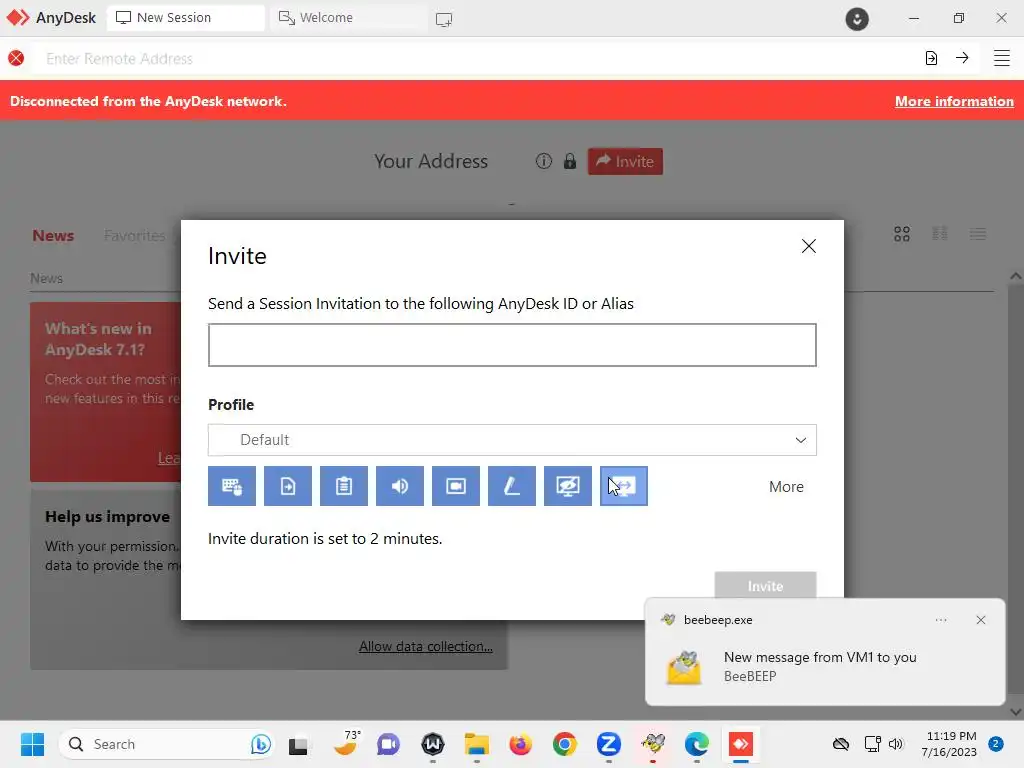Open Allow data collection link
Image resolution: width=1024 pixels, height=768 pixels.
pyautogui.click(x=426, y=646)
